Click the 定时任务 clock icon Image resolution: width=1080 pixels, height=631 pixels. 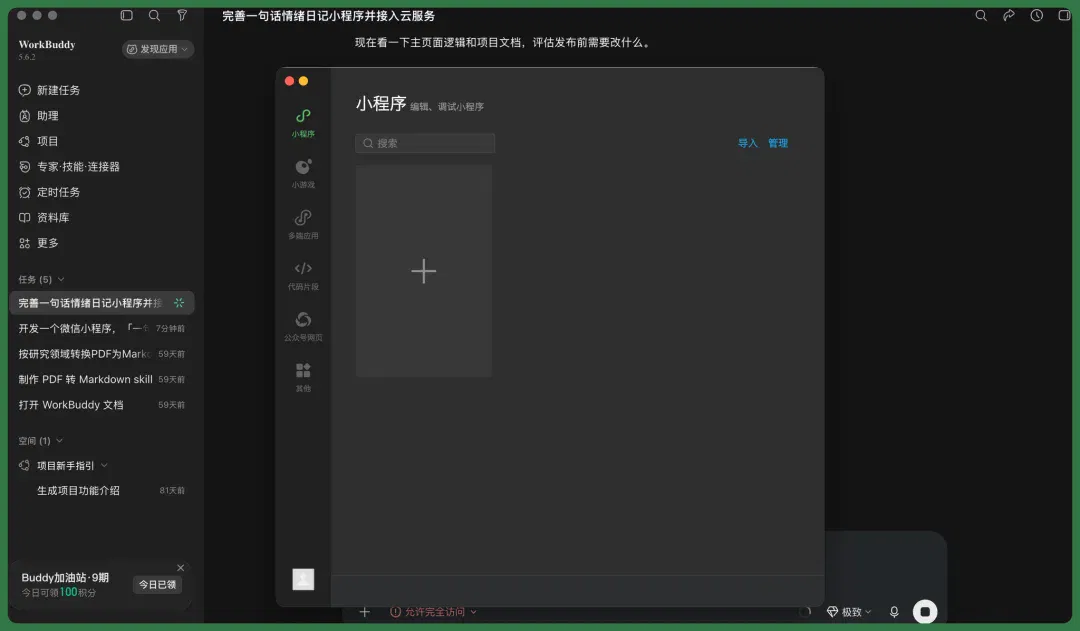[25, 192]
